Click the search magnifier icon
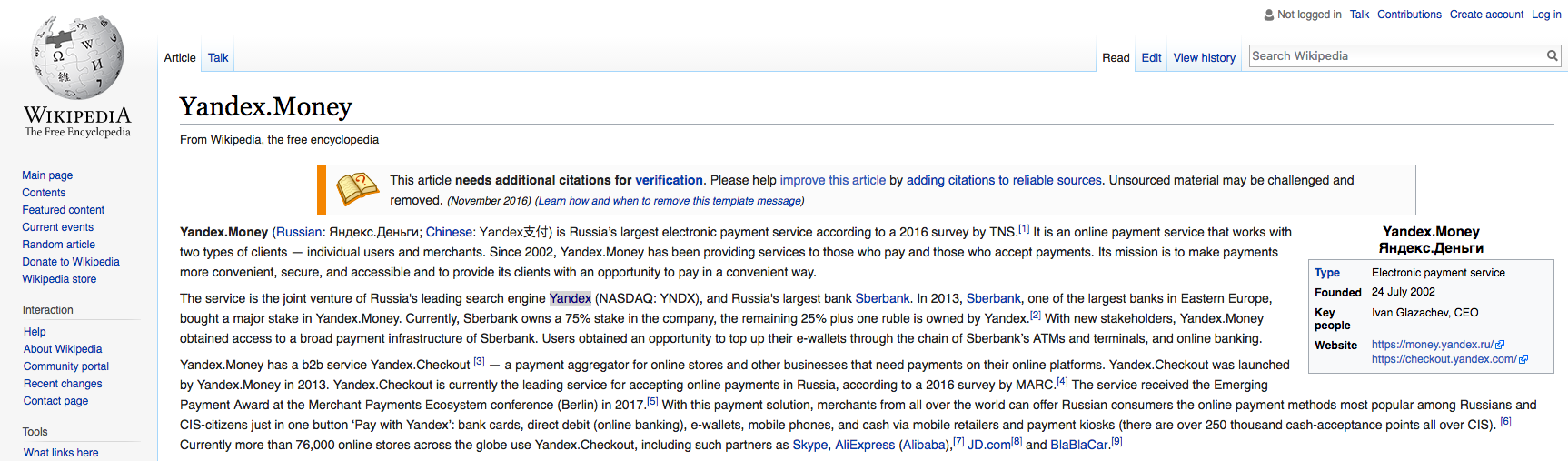 1553,55
